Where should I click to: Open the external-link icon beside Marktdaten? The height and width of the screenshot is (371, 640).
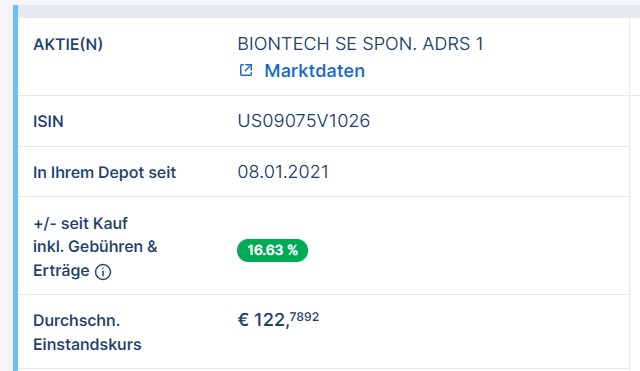coord(246,70)
